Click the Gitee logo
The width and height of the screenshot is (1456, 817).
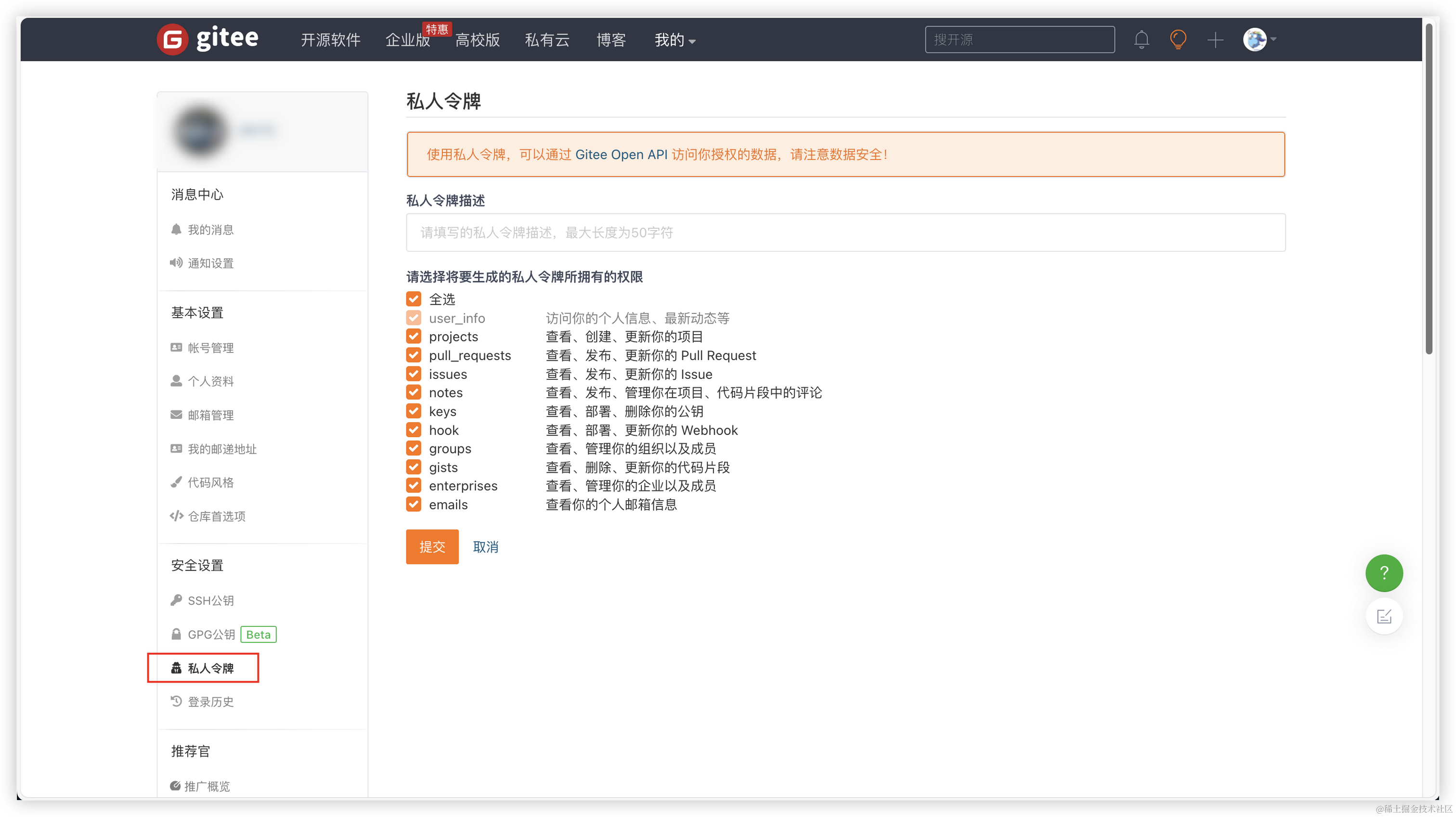[x=208, y=39]
